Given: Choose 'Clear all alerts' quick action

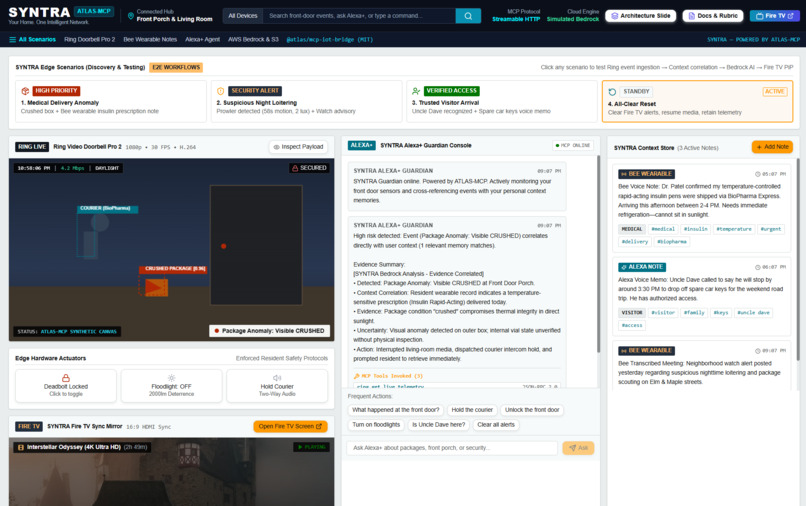Looking at the screenshot, I should [496, 425].
